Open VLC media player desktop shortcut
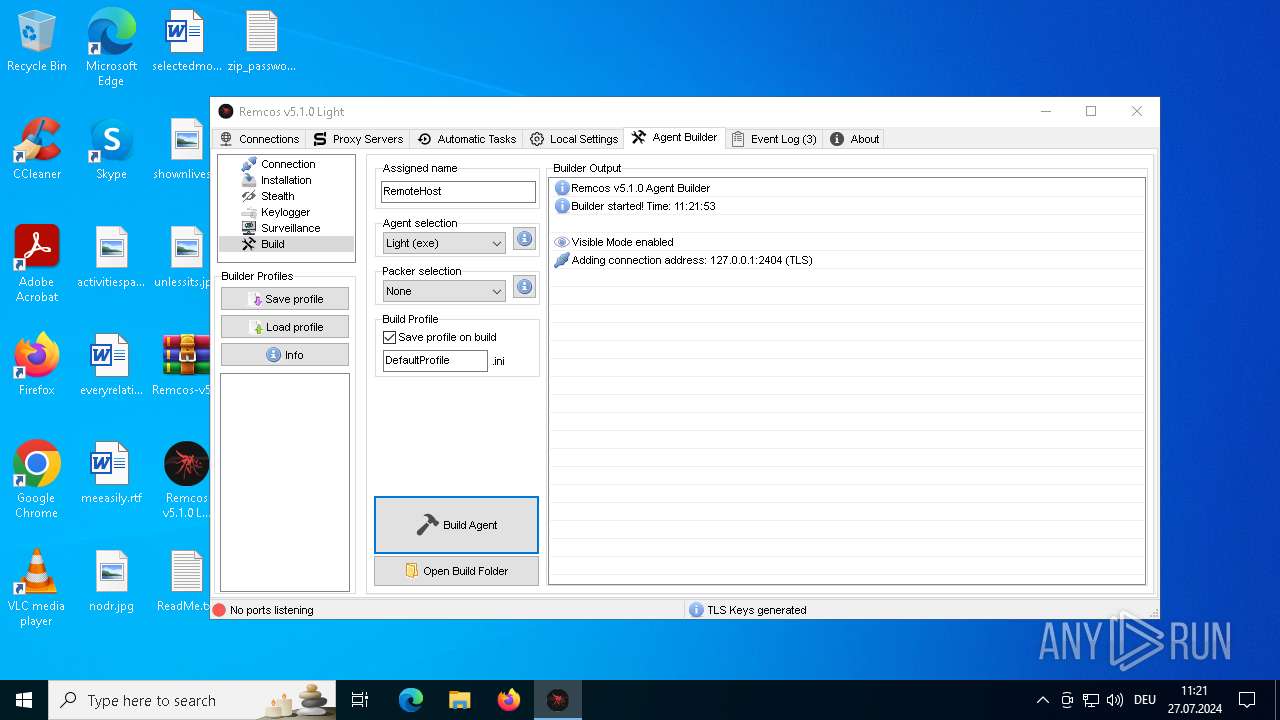Viewport: 1280px width, 720px height. click(x=37, y=587)
